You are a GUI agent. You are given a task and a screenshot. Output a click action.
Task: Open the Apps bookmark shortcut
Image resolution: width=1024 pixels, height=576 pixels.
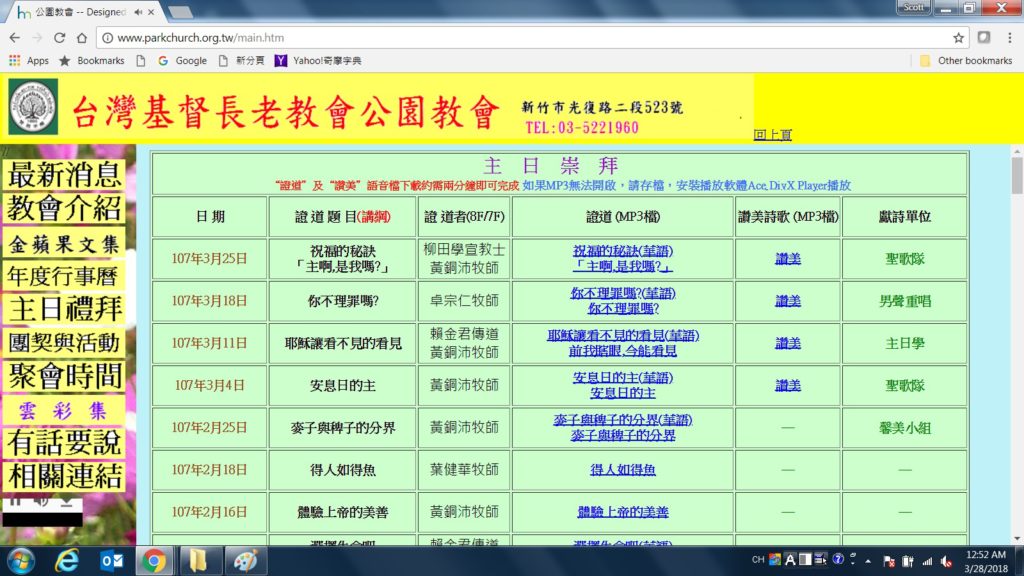coord(29,61)
